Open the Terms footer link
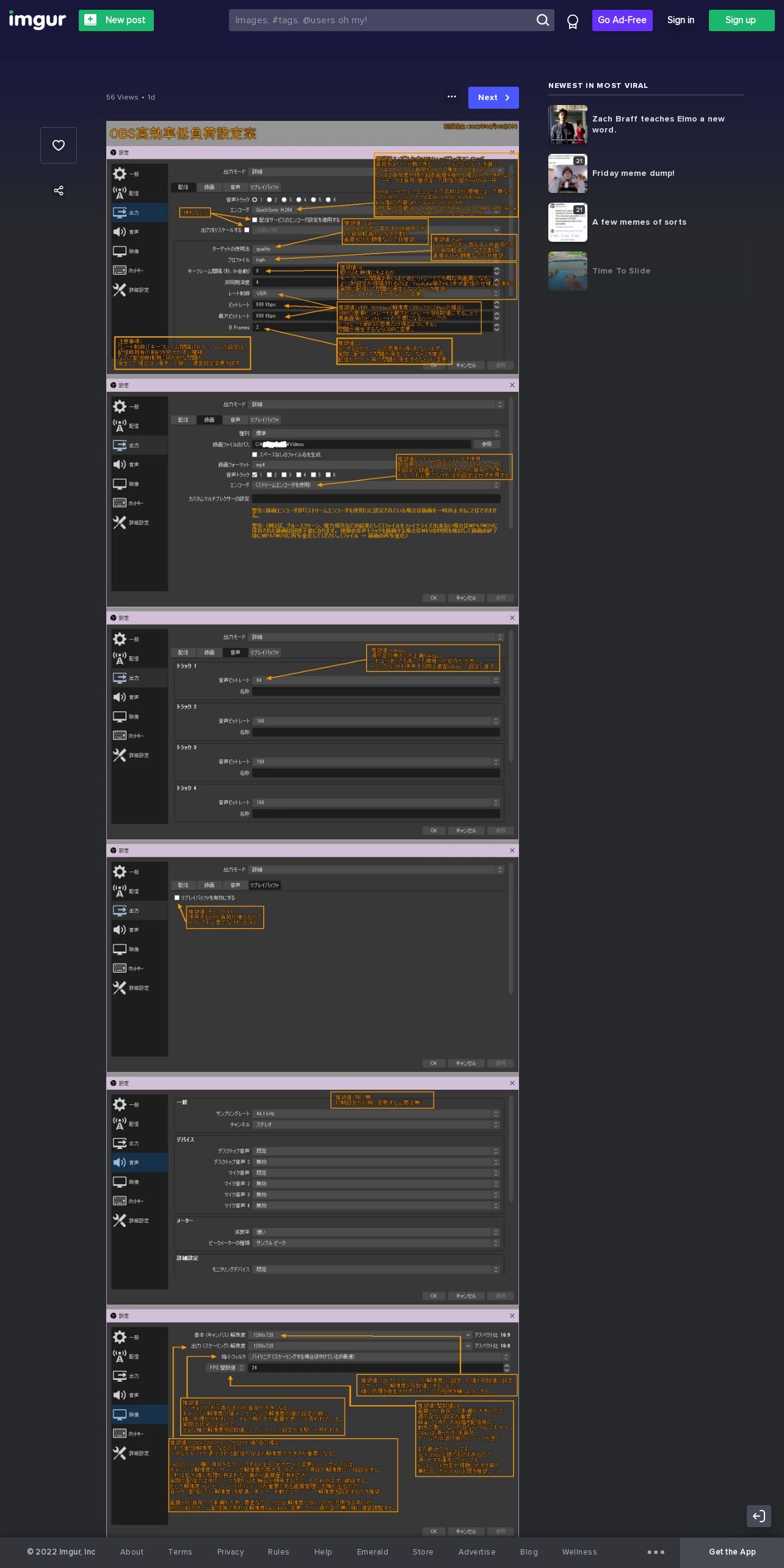Screen dimensions: 784x1568 [180, 1552]
